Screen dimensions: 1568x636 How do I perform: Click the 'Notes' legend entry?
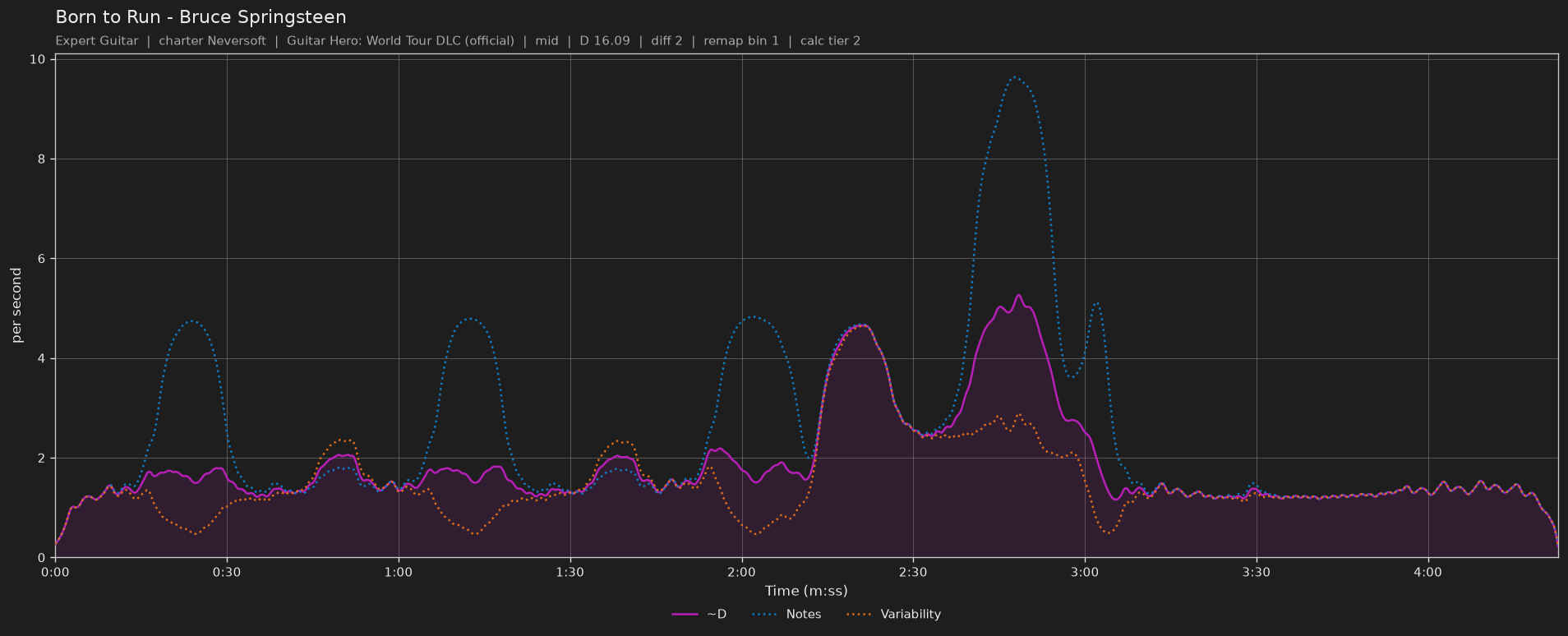click(786, 615)
